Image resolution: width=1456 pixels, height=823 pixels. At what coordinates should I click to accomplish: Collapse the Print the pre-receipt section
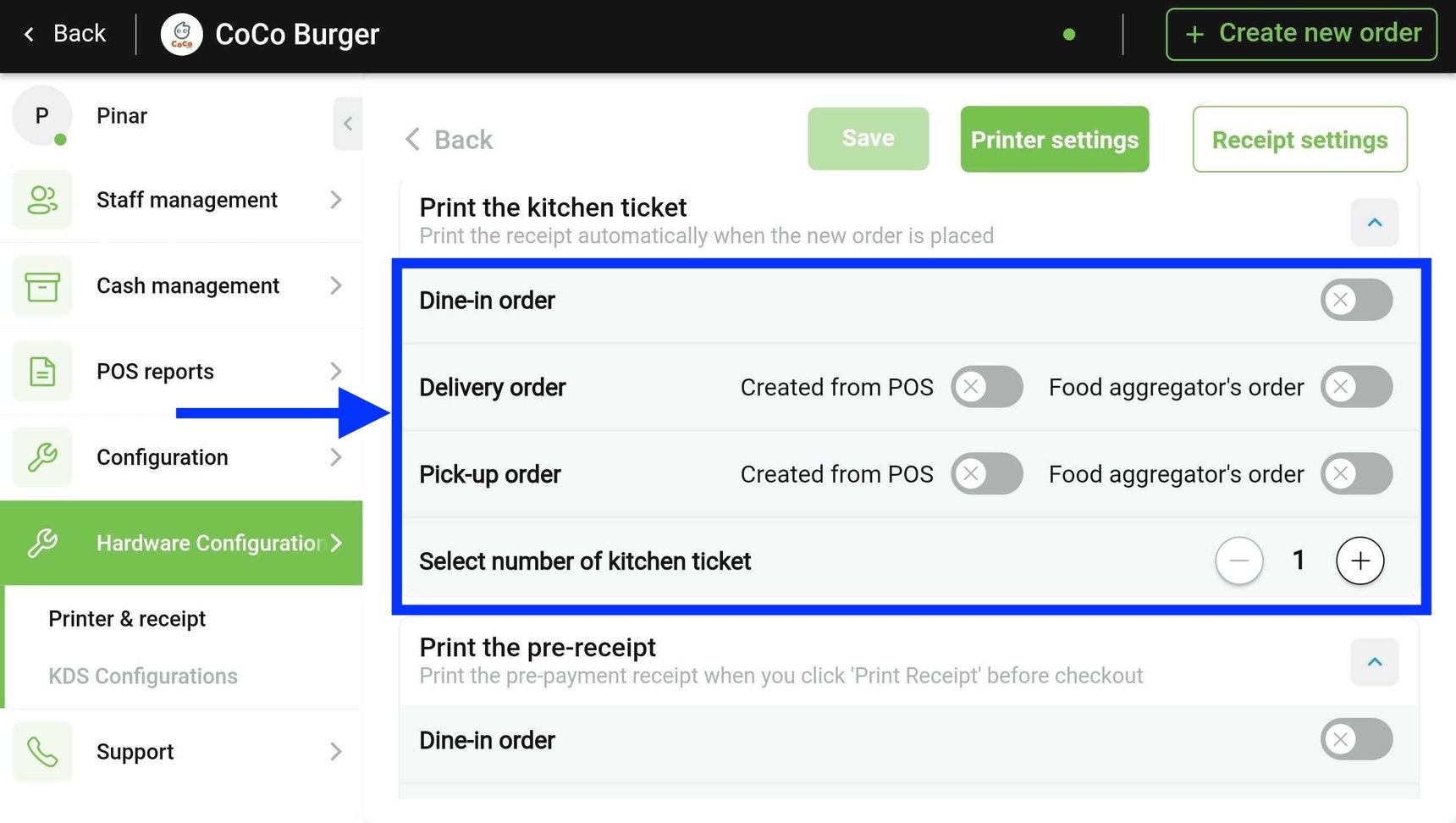[x=1374, y=663]
